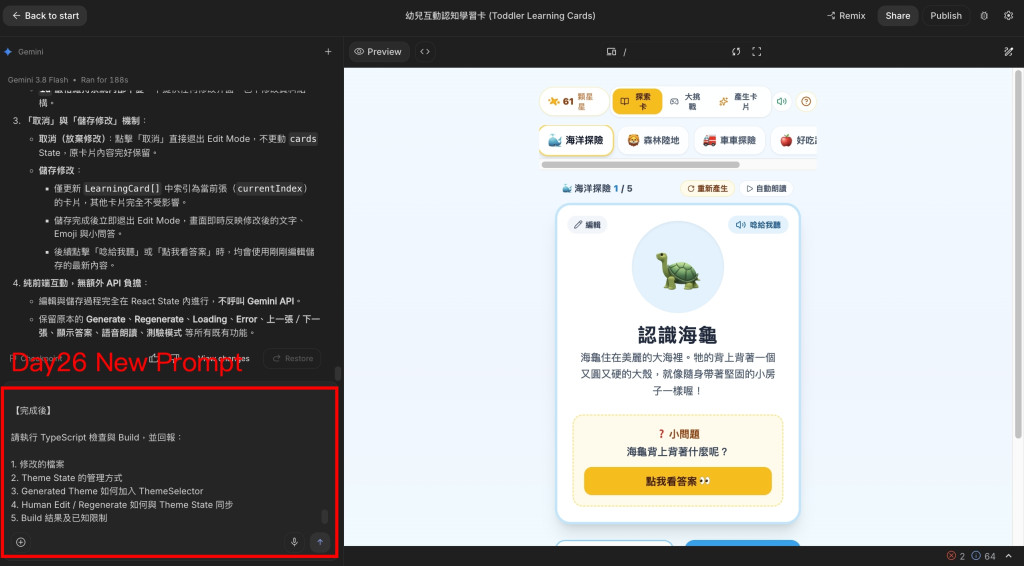
Task: Click the ? 小問題 heading
Action: [x=678, y=434]
